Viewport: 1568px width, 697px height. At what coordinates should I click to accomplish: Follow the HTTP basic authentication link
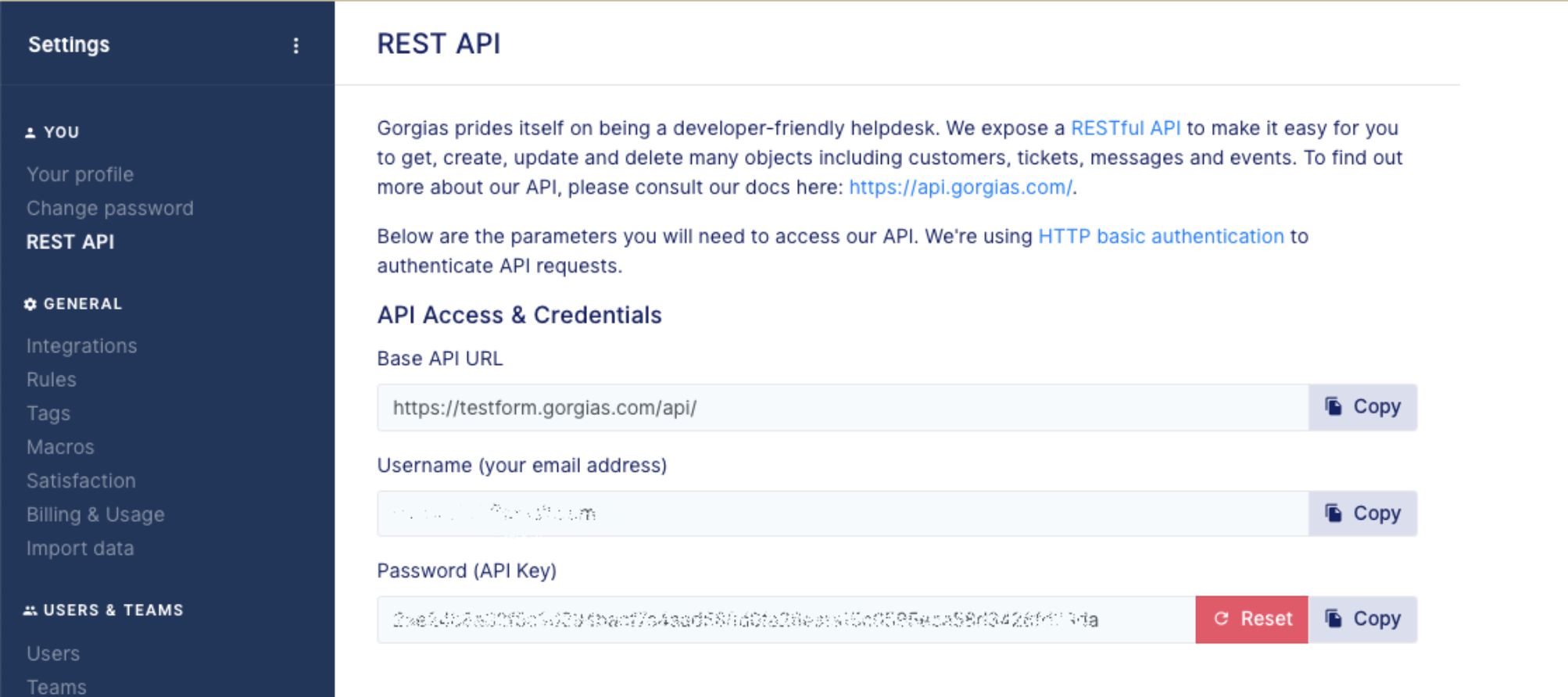click(x=1160, y=236)
